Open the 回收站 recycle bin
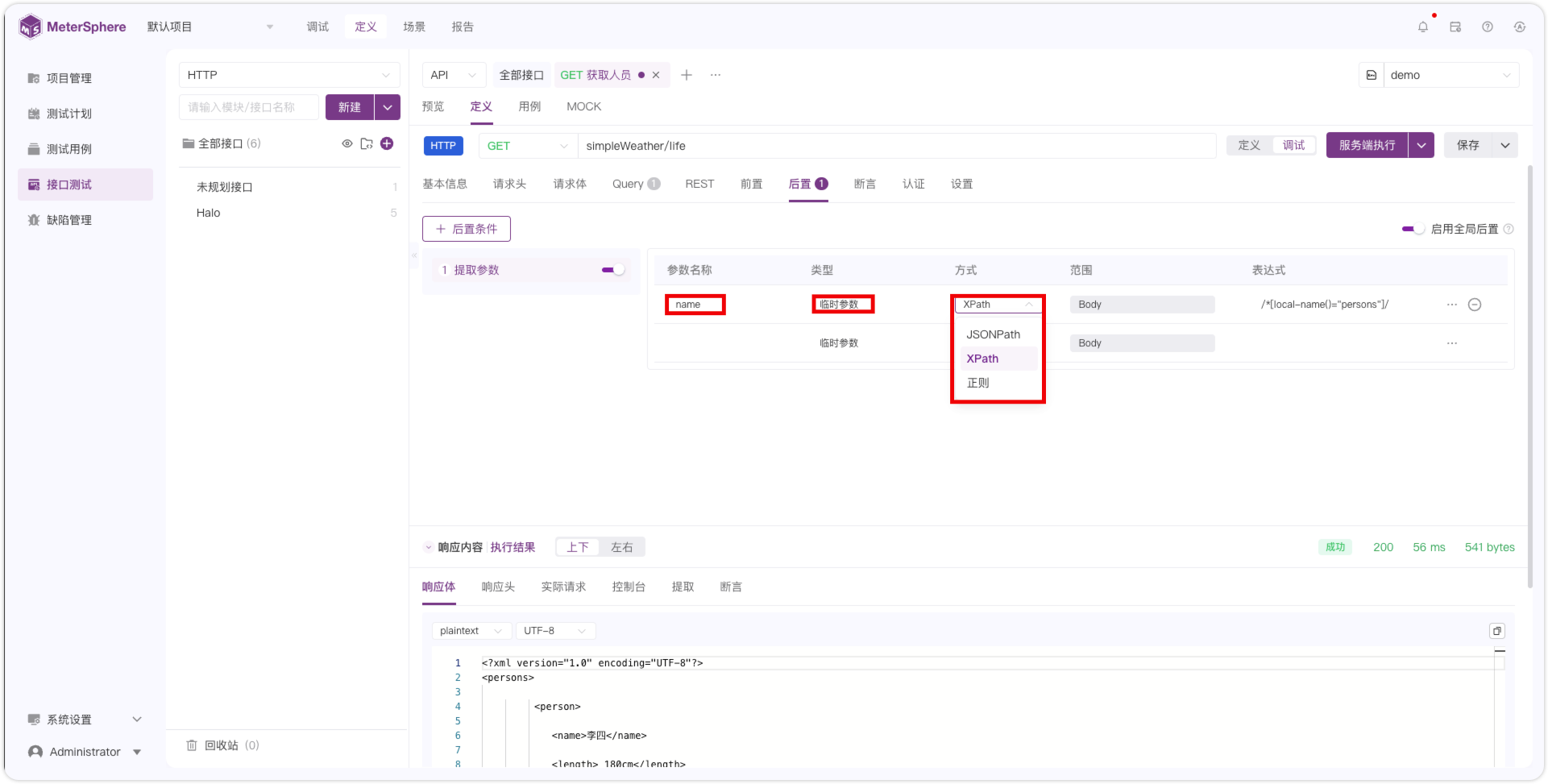This screenshot has height=784, width=1548. click(x=223, y=745)
